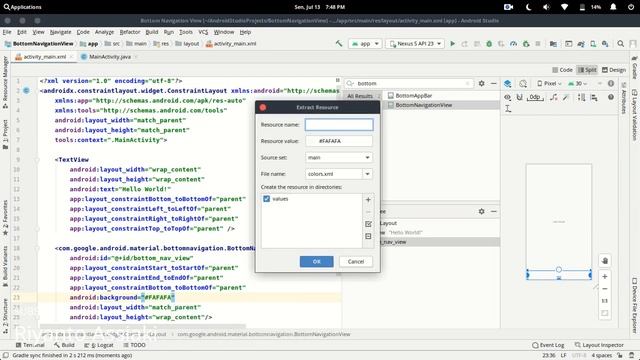
Task: Click the align icon in design toolbar
Action: point(594,97)
